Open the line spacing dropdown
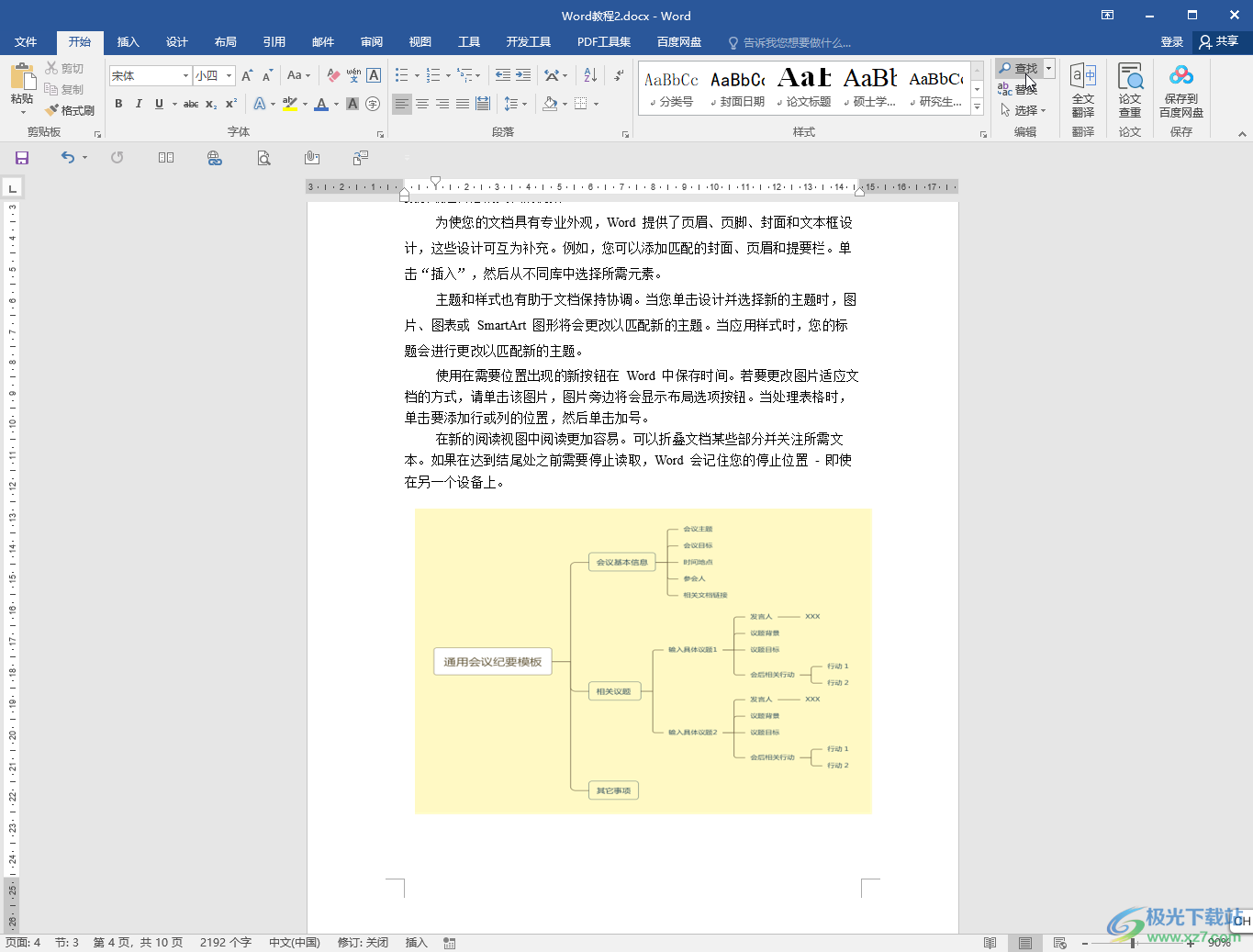 [x=516, y=104]
